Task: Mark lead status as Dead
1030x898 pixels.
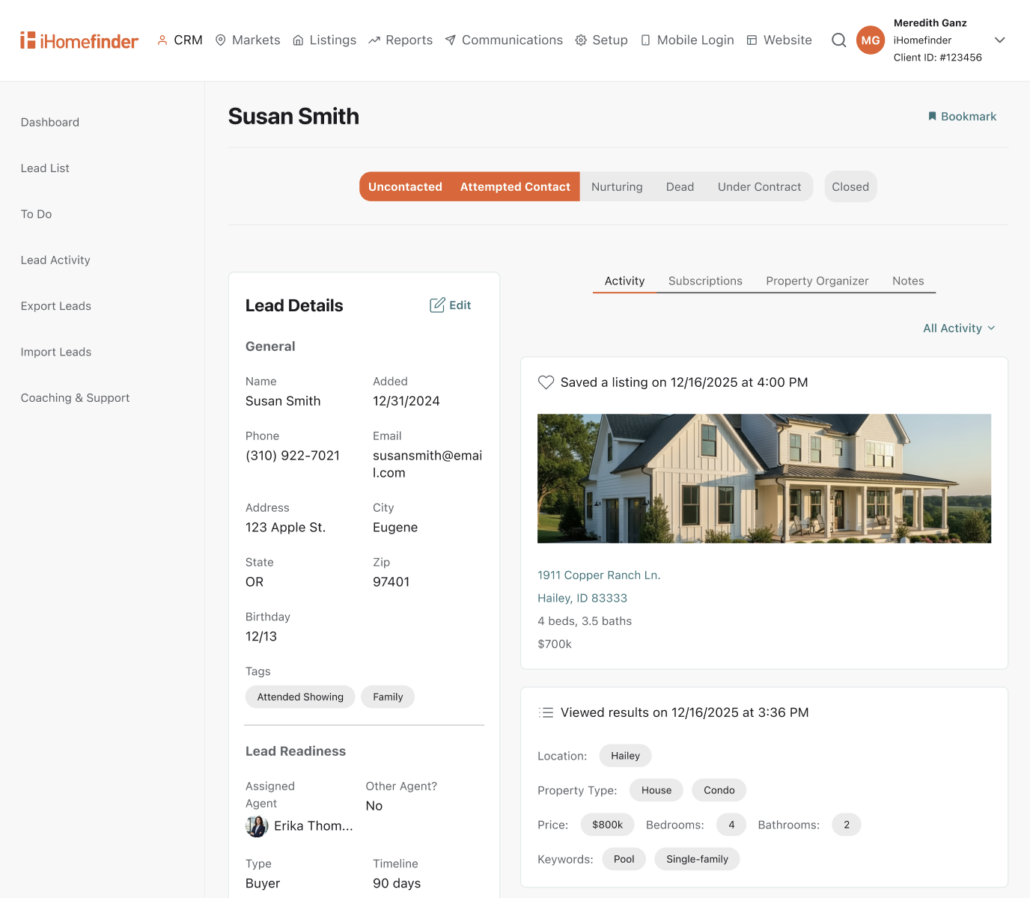Action: (680, 187)
